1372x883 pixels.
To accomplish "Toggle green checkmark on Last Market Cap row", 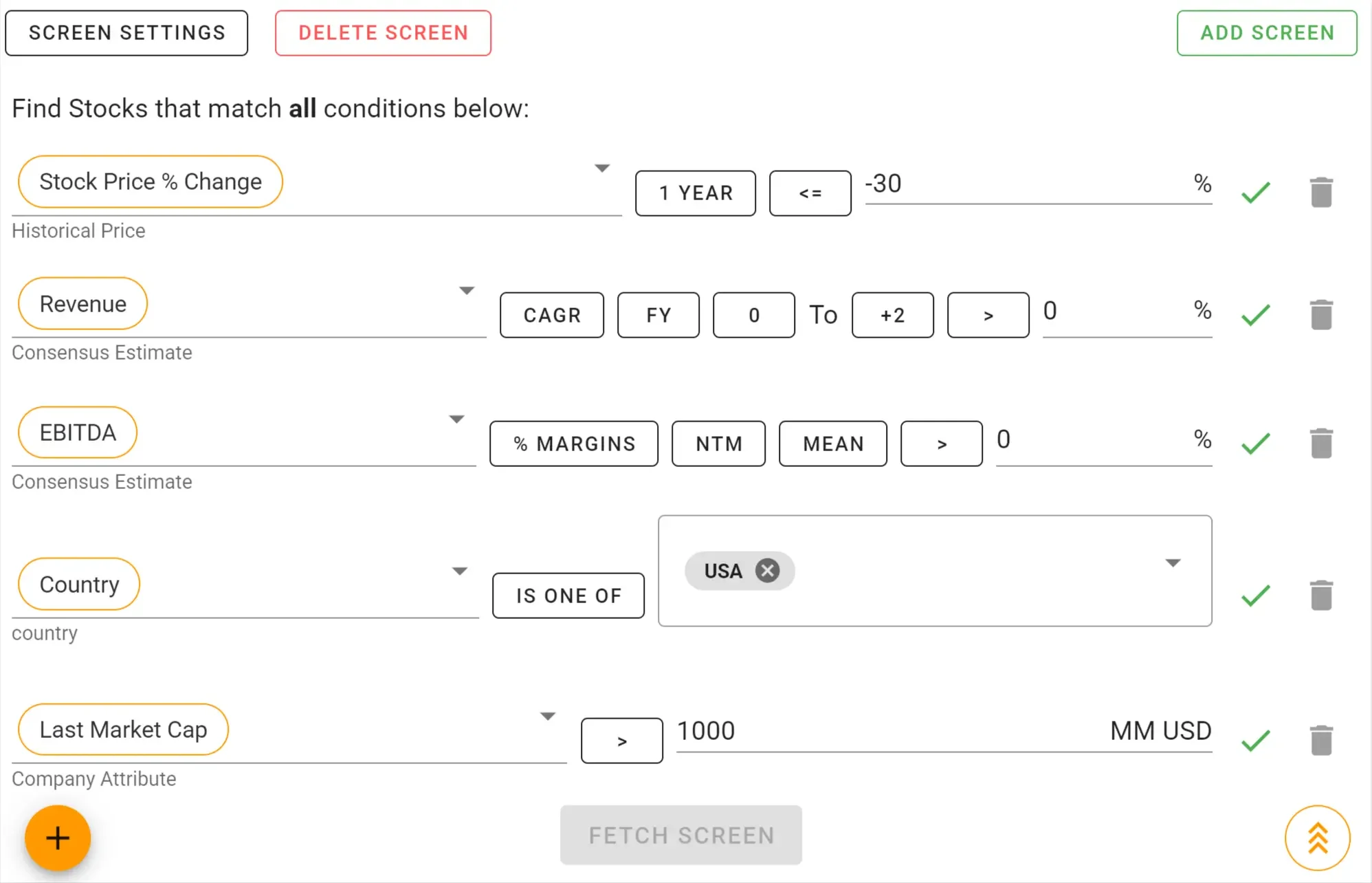I will click(1255, 741).
